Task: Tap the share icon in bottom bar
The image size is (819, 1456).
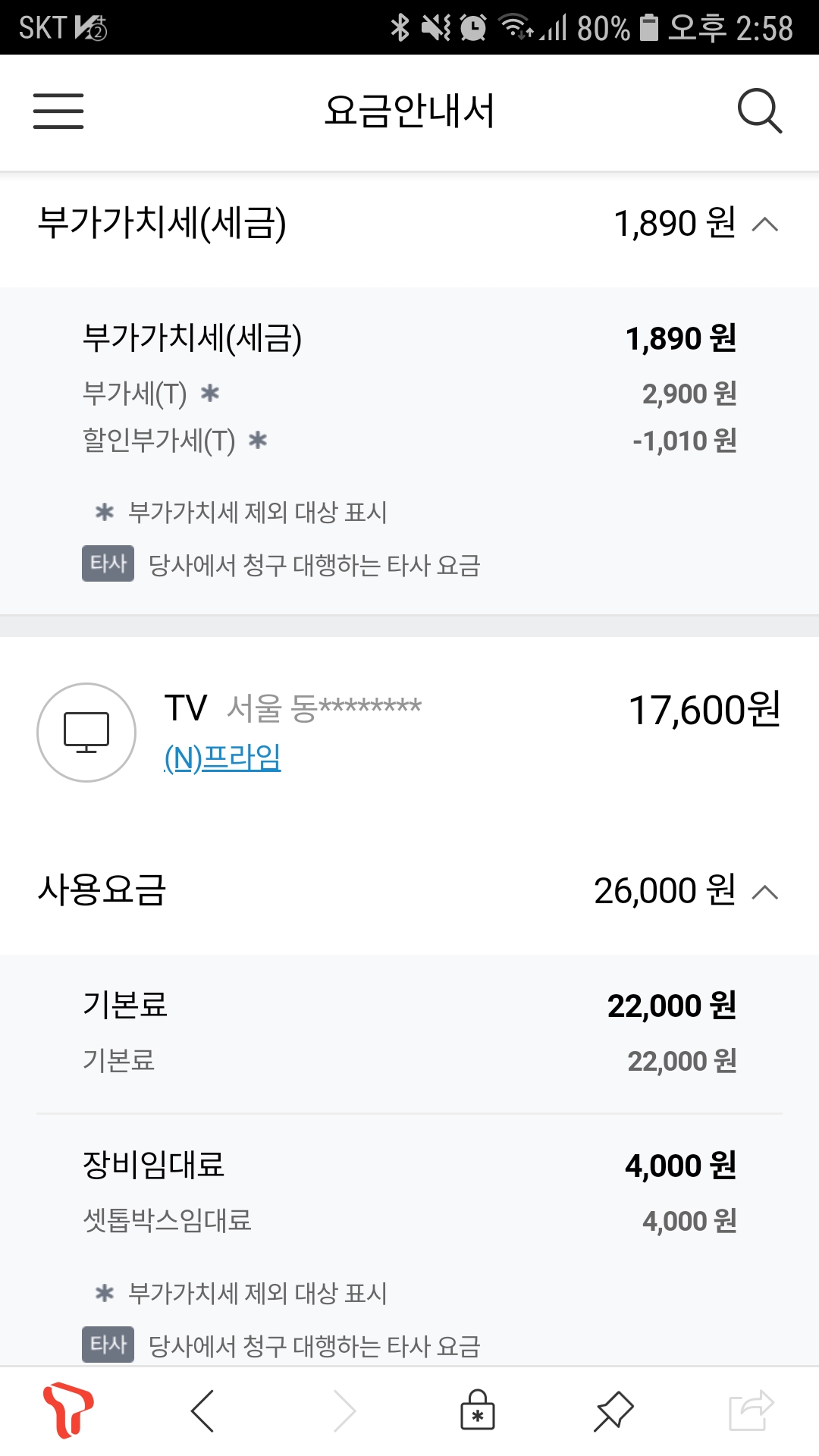Action: pos(751,1411)
